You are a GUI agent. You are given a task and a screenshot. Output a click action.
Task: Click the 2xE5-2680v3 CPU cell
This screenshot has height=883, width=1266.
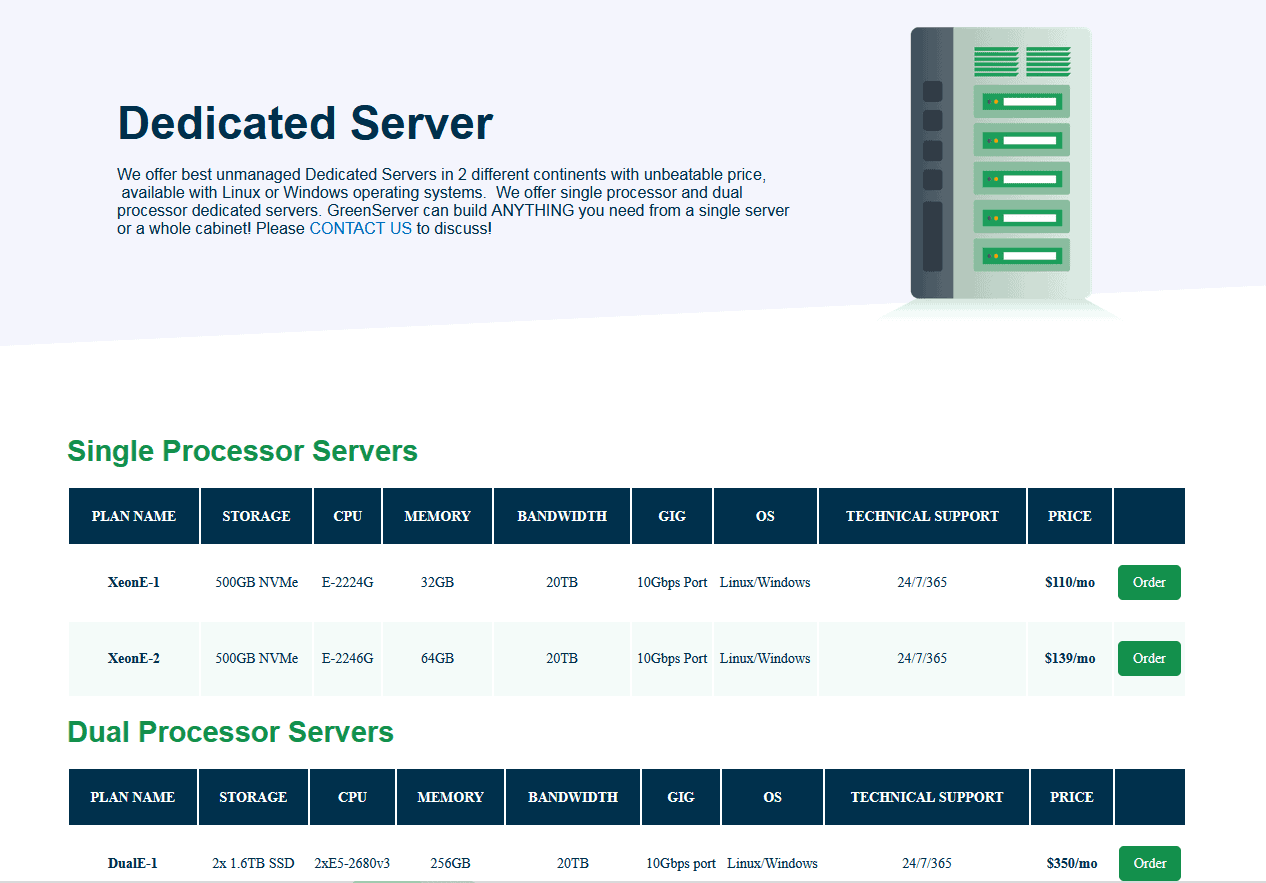coord(352,863)
